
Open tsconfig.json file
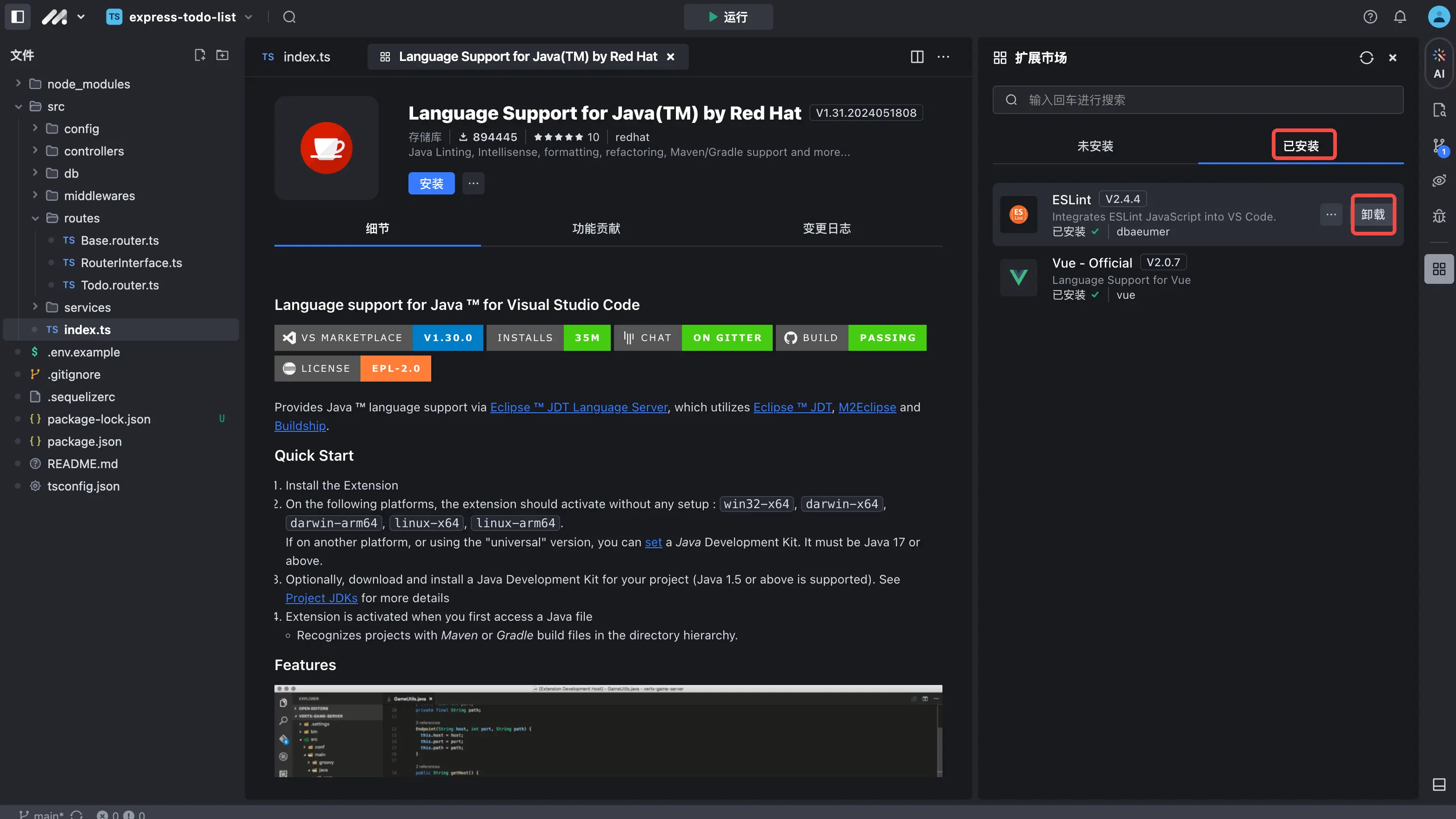coord(84,486)
